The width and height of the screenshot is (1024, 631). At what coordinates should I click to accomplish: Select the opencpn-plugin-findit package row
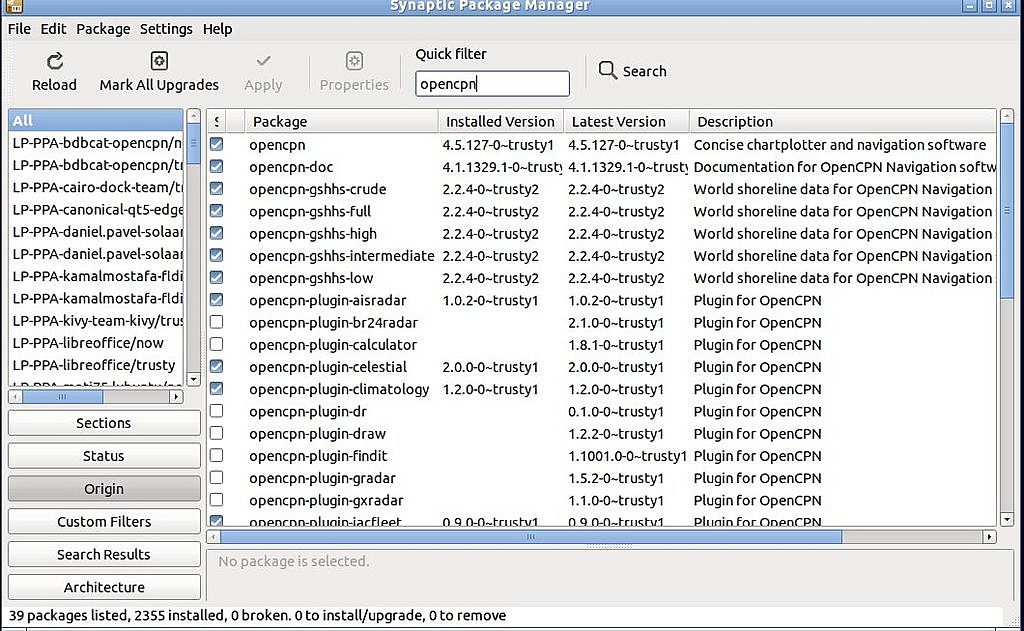[x=602, y=455]
